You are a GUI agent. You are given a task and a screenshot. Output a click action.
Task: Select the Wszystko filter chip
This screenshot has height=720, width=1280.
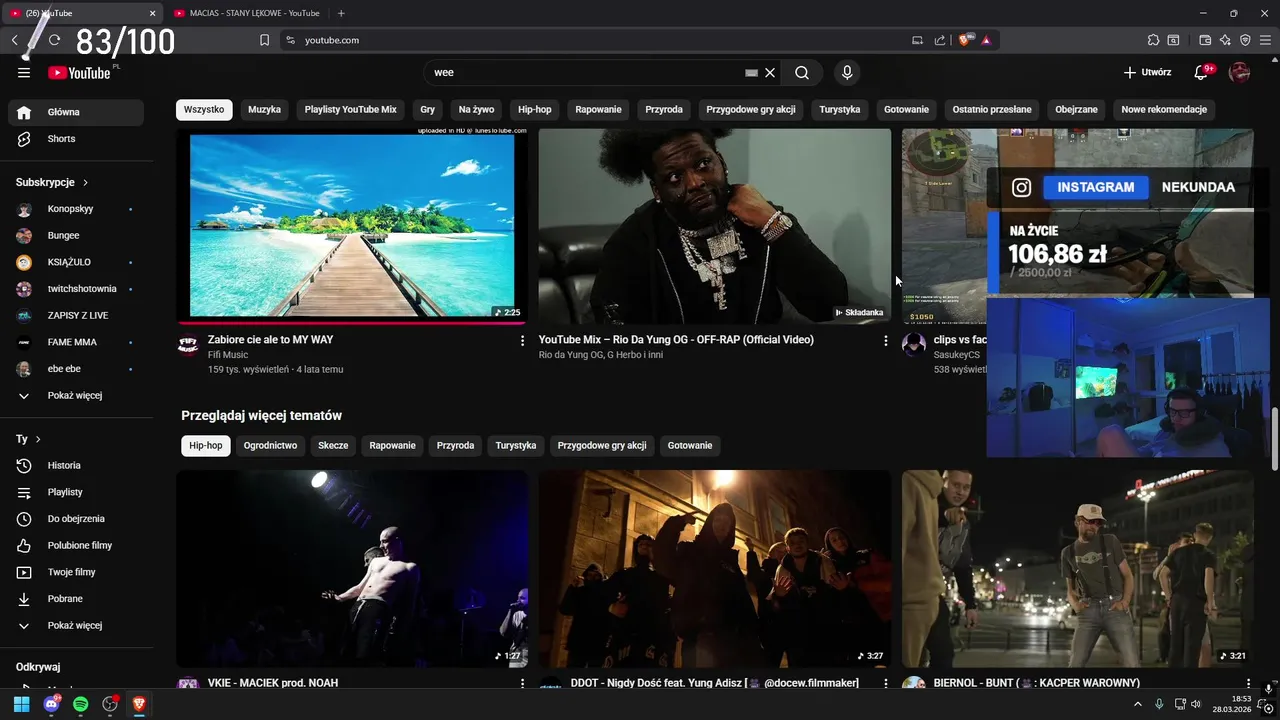[204, 109]
